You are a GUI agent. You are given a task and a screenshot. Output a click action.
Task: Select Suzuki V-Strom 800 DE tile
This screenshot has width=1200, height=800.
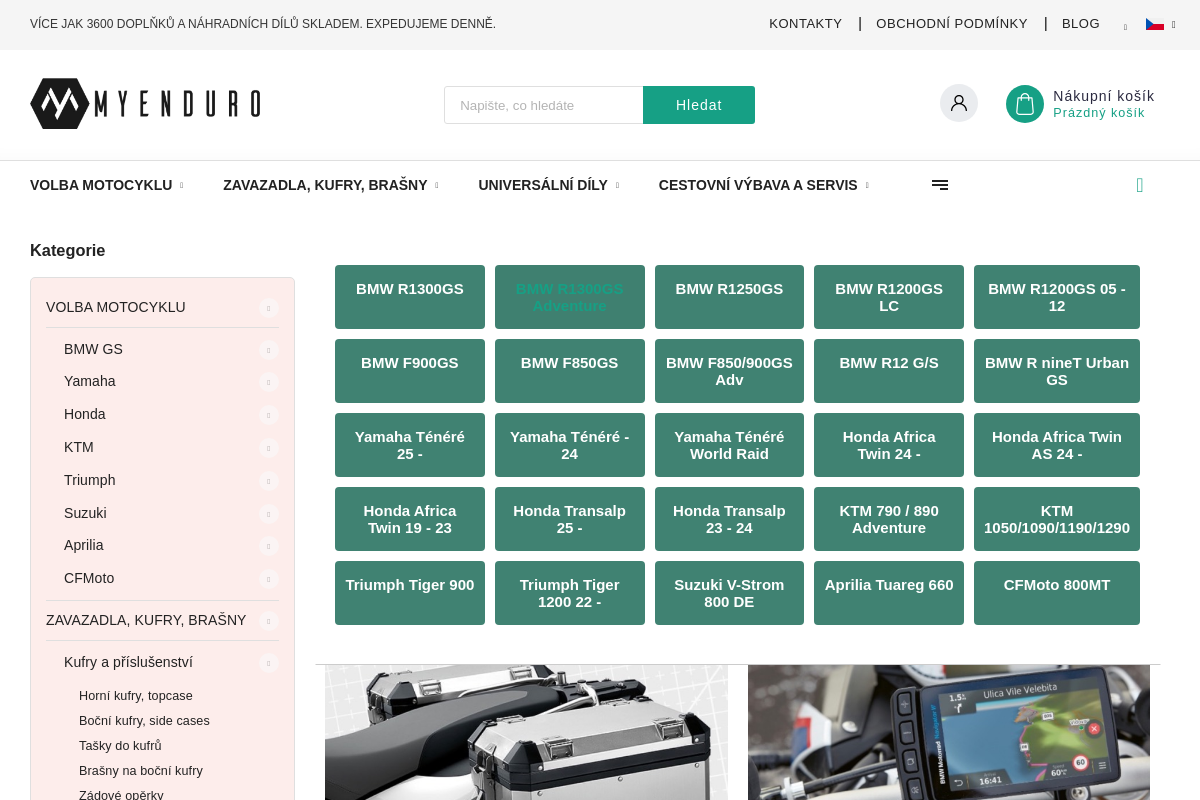(x=729, y=593)
